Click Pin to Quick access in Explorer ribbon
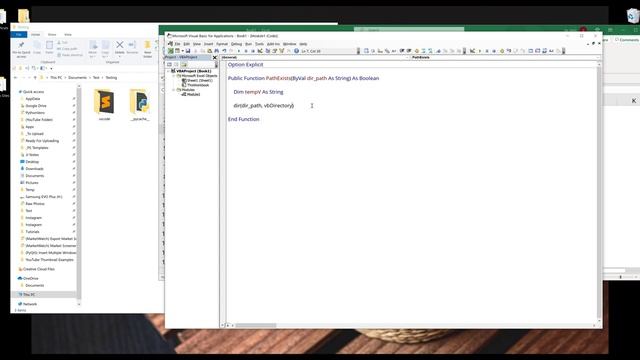Screen dimensions: 640x360 (x=21, y=49)
